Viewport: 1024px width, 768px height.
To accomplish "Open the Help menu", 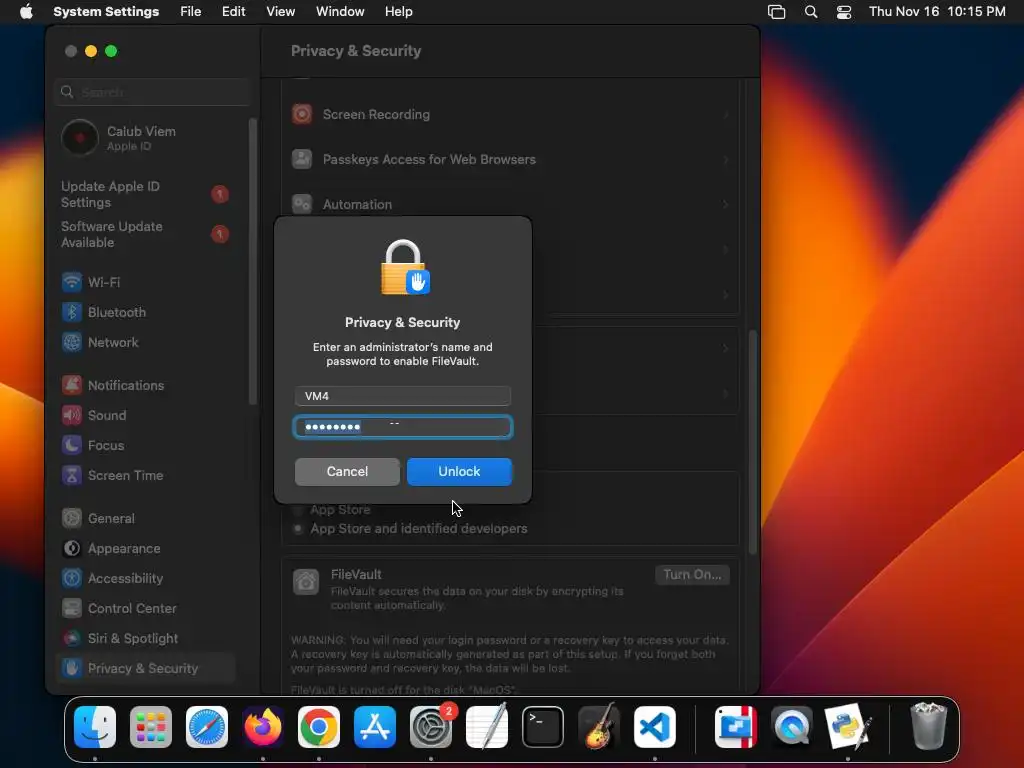I will pos(398,12).
